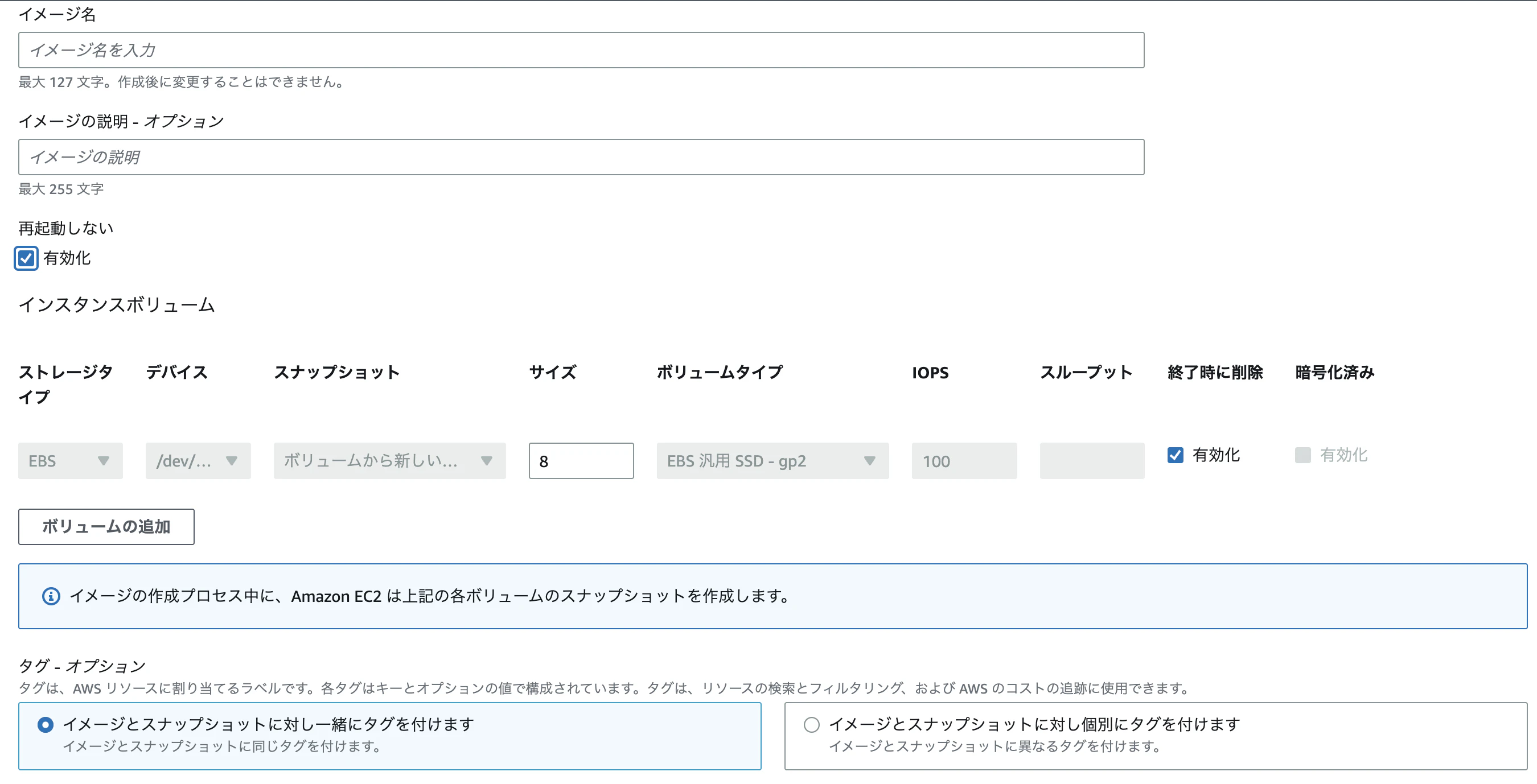Open the EBS 汎用 SSD - gp2 volume type dropdown
1537x784 pixels.
[772, 461]
